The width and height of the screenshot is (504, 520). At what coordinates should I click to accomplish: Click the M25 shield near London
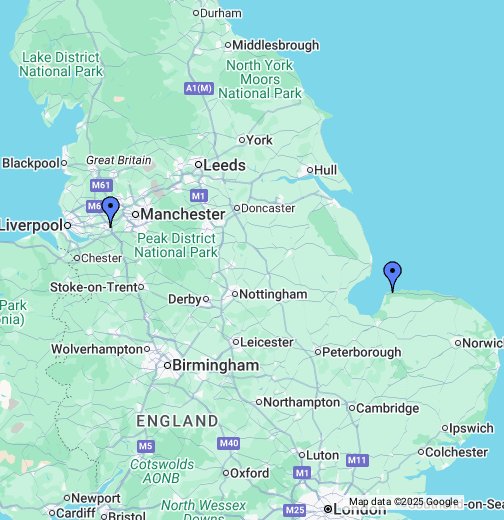(x=295, y=510)
